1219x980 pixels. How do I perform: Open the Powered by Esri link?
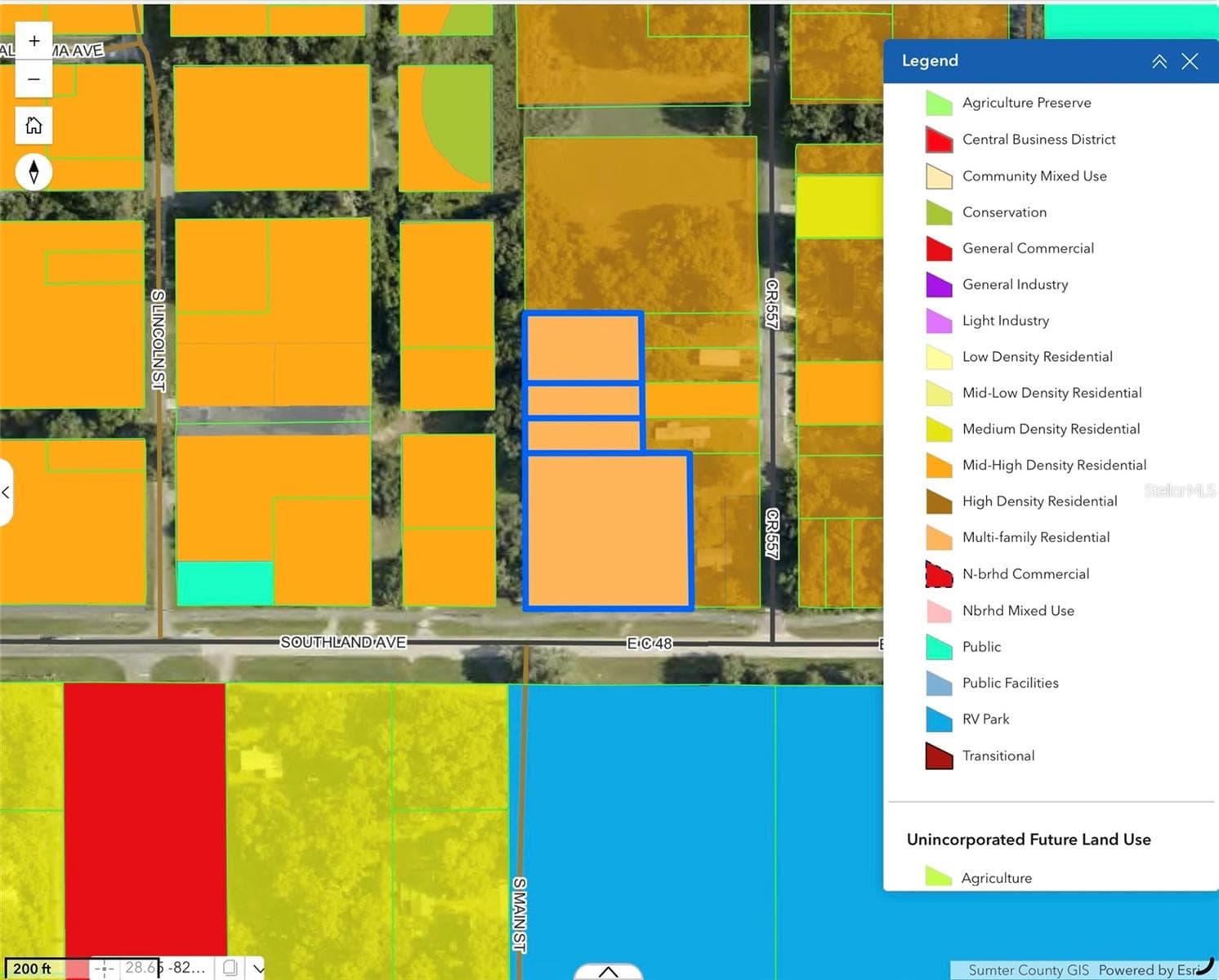click(1148, 970)
